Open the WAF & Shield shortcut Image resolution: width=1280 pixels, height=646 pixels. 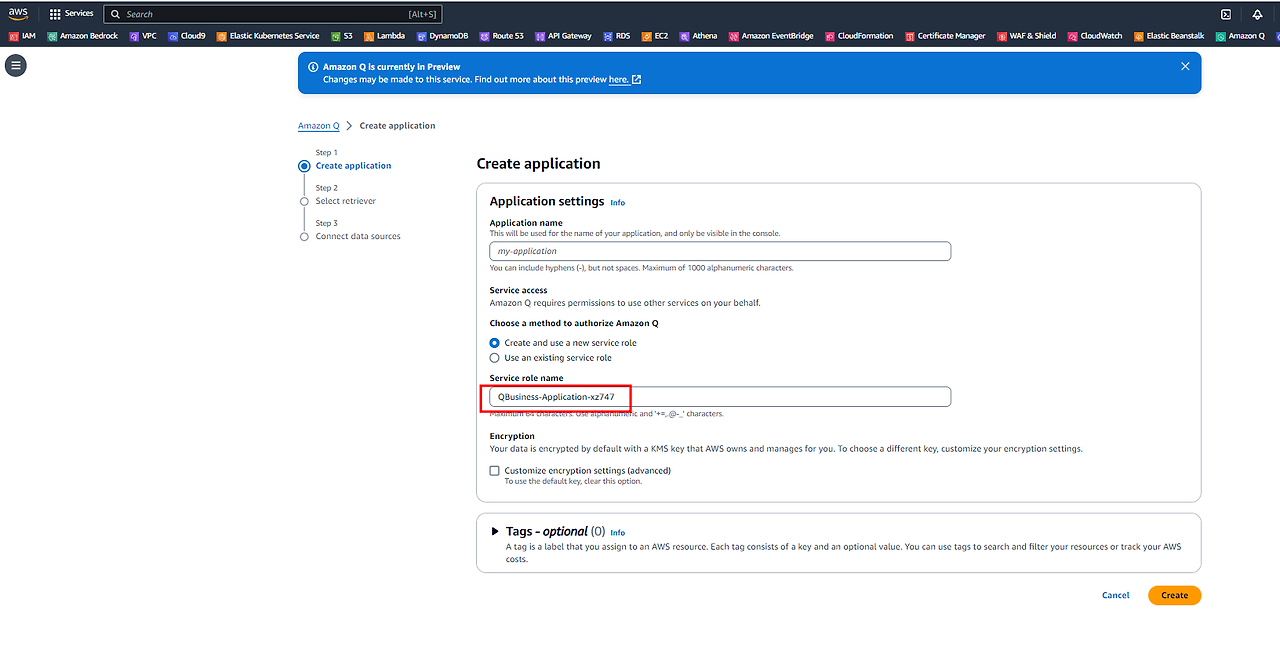tap(1026, 36)
